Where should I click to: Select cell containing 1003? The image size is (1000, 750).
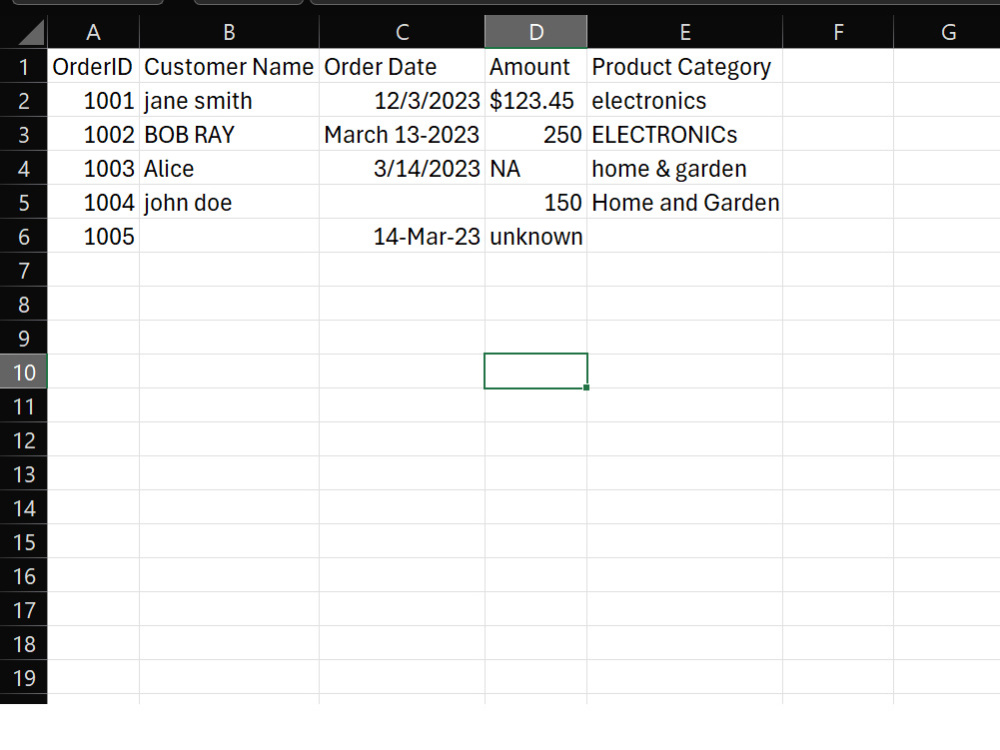click(93, 168)
